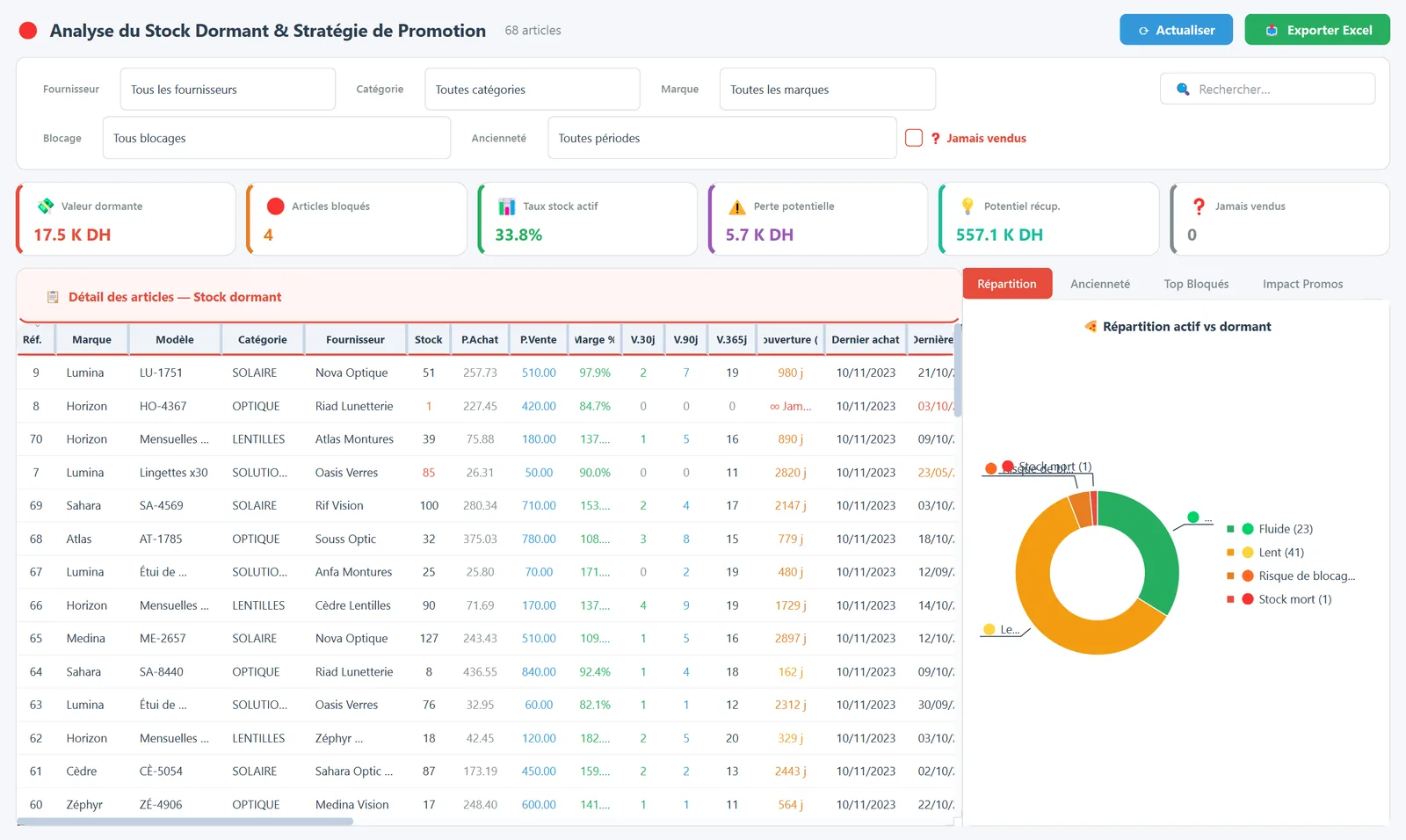Open the Toutes périodes dropdown
1406x840 pixels.
[x=722, y=138]
